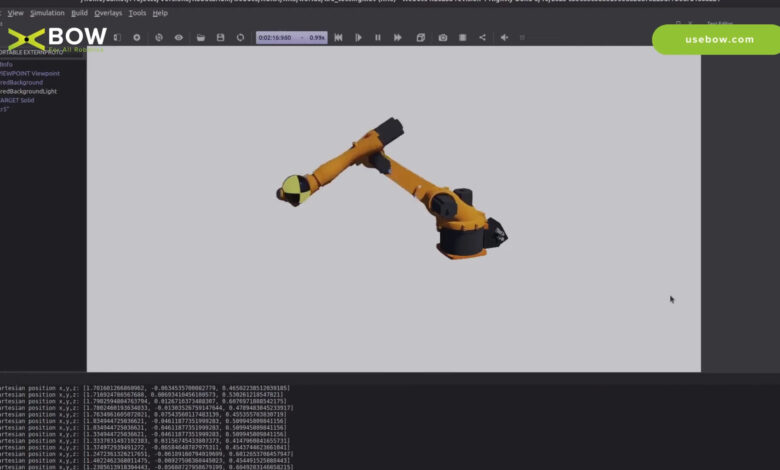This screenshot has height=470, width=780.
Task: Pause the running simulation
Action: [x=377, y=37]
